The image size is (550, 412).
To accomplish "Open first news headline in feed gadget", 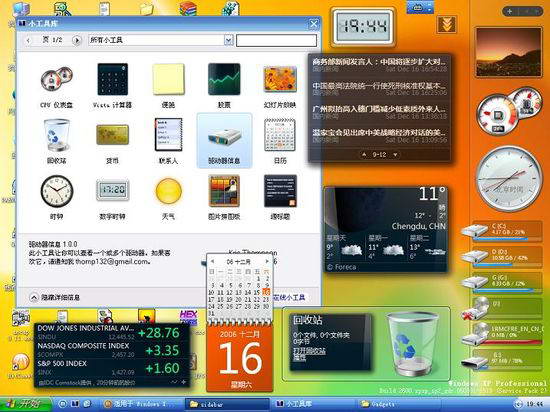I will pos(380,62).
